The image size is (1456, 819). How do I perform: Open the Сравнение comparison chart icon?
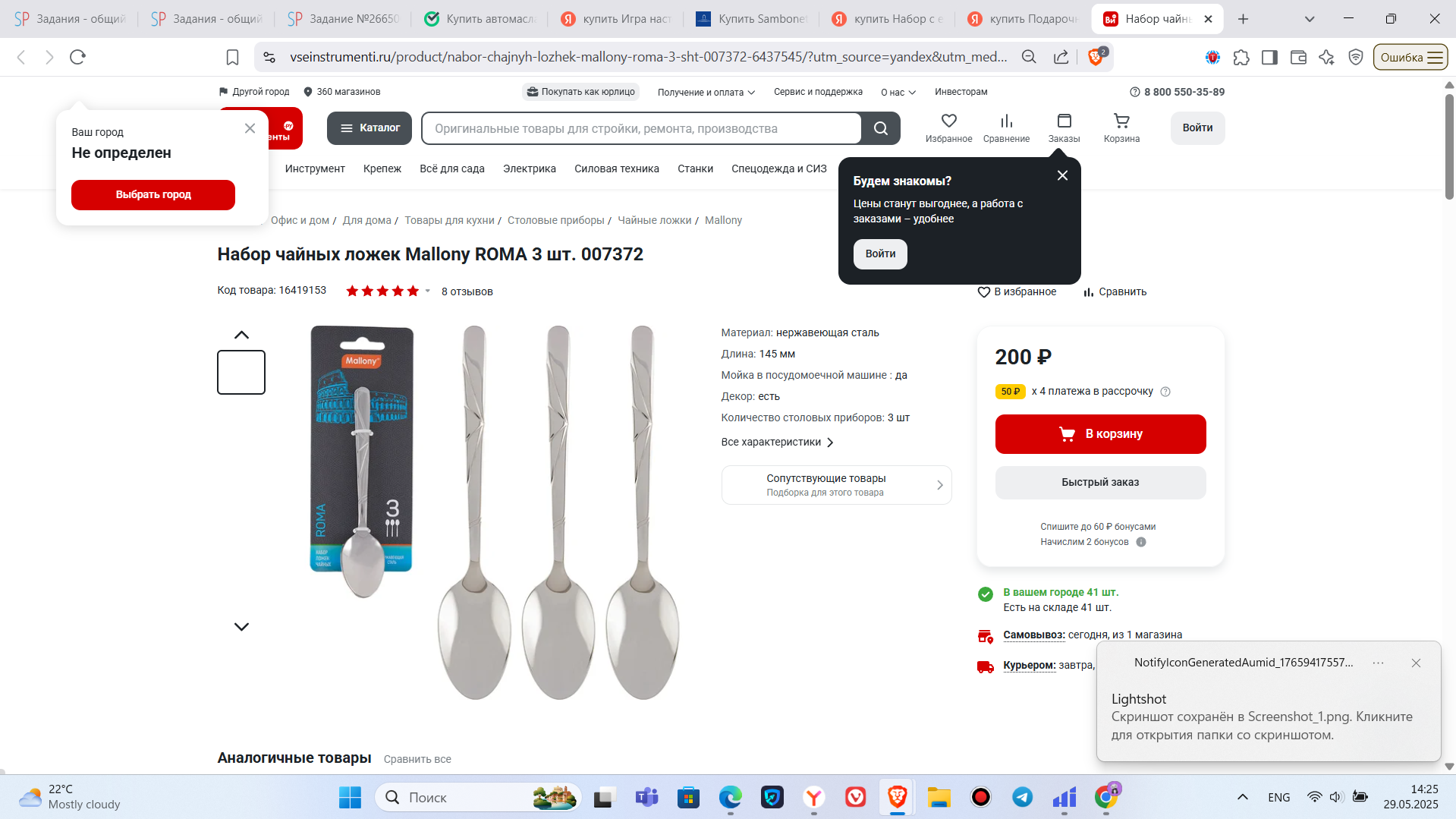[x=1006, y=121]
